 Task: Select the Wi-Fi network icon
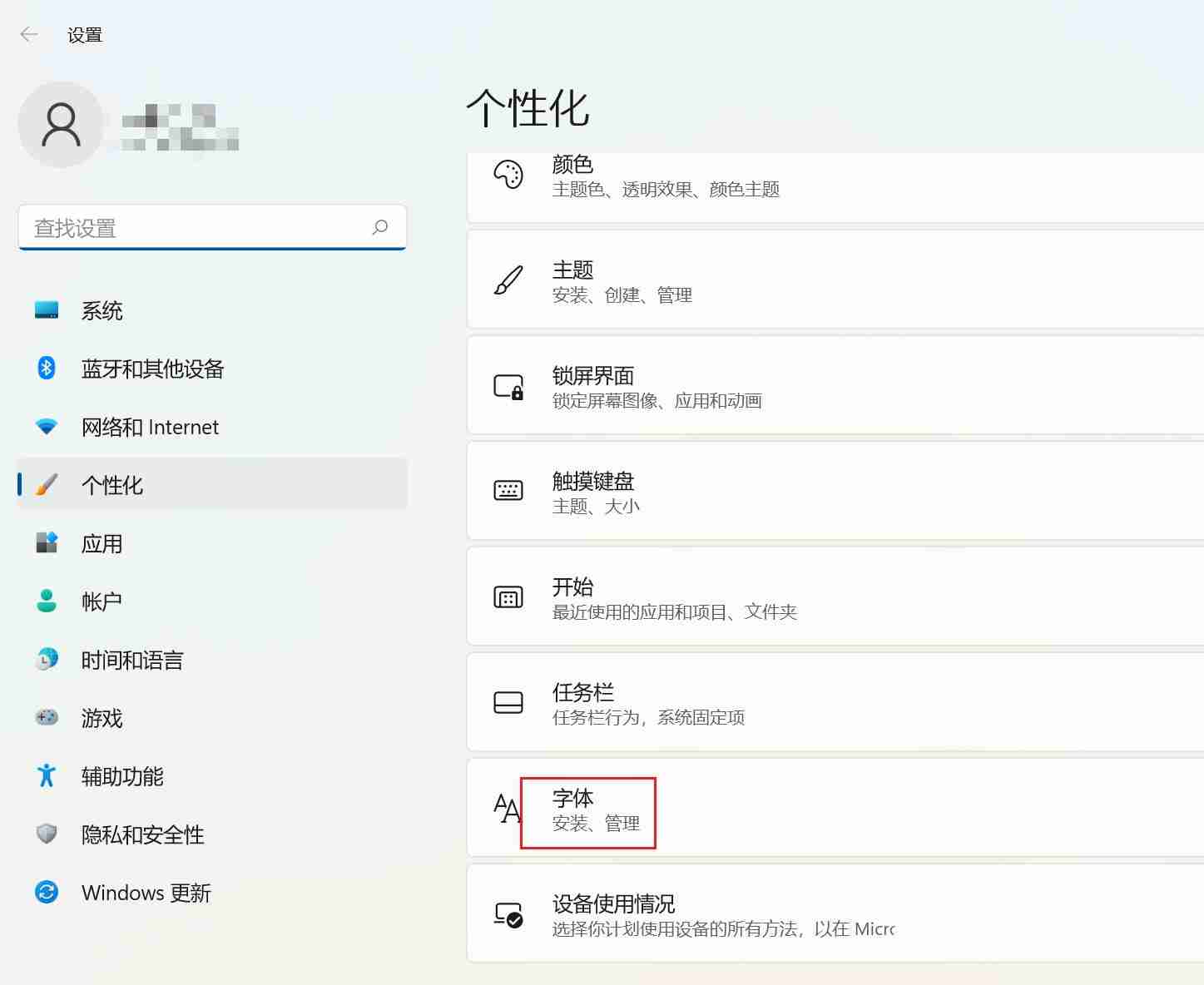(x=47, y=426)
